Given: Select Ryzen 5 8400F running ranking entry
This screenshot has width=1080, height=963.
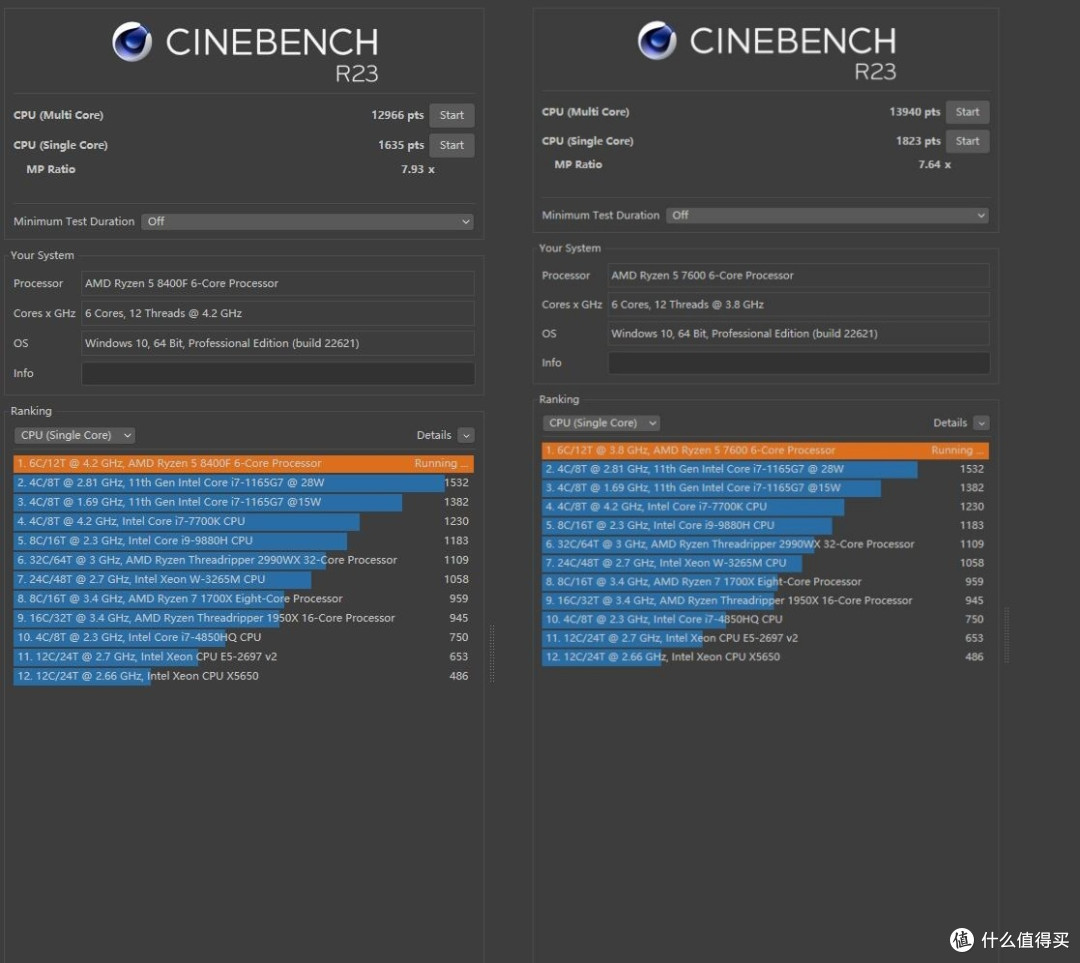Looking at the screenshot, I should point(243,464).
